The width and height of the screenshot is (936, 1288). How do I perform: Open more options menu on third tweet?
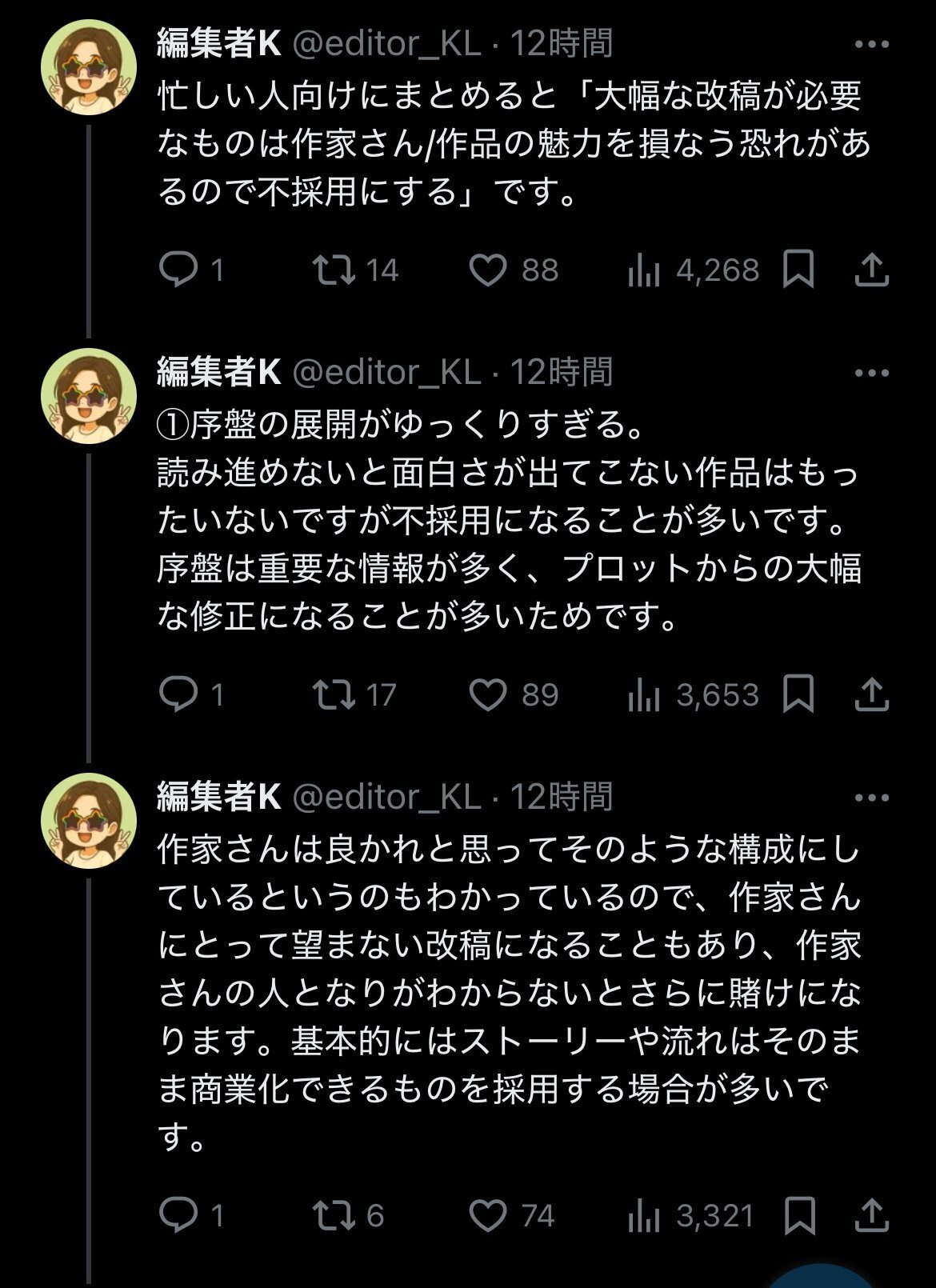871,798
